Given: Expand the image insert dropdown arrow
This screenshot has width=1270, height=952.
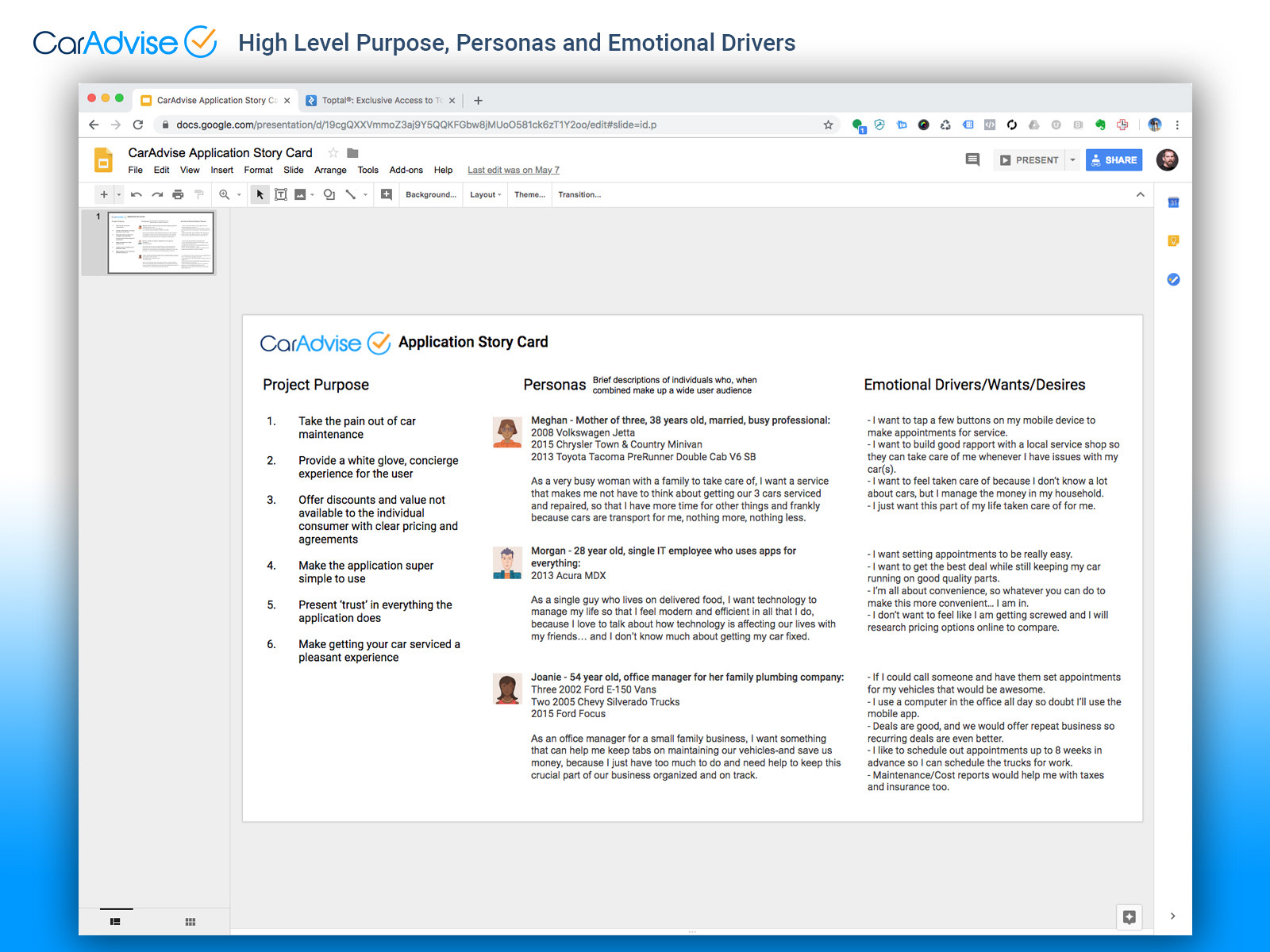Looking at the screenshot, I should click(312, 194).
